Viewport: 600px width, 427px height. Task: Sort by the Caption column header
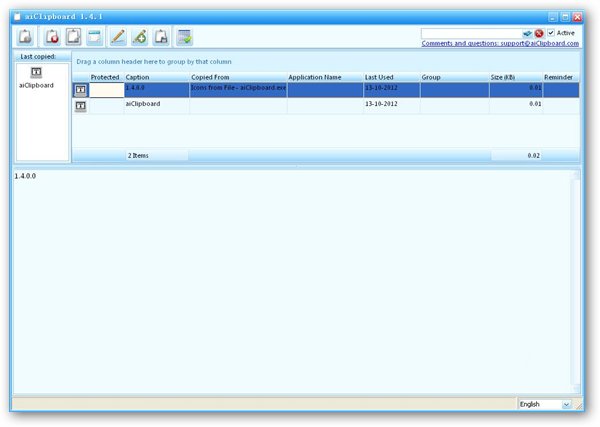(x=156, y=77)
